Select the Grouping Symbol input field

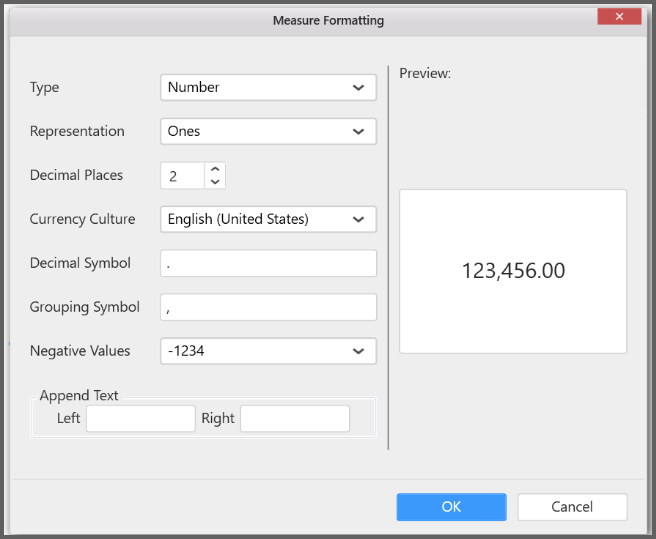[267, 307]
